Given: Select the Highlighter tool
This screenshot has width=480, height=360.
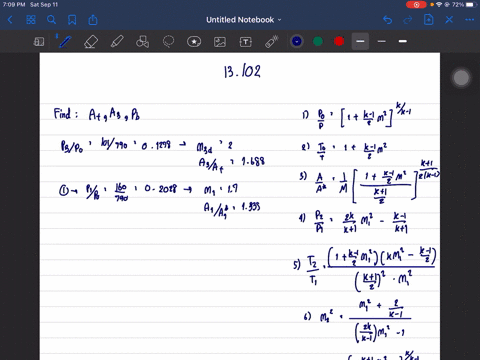Looking at the screenshot, I should coord(117,42).
